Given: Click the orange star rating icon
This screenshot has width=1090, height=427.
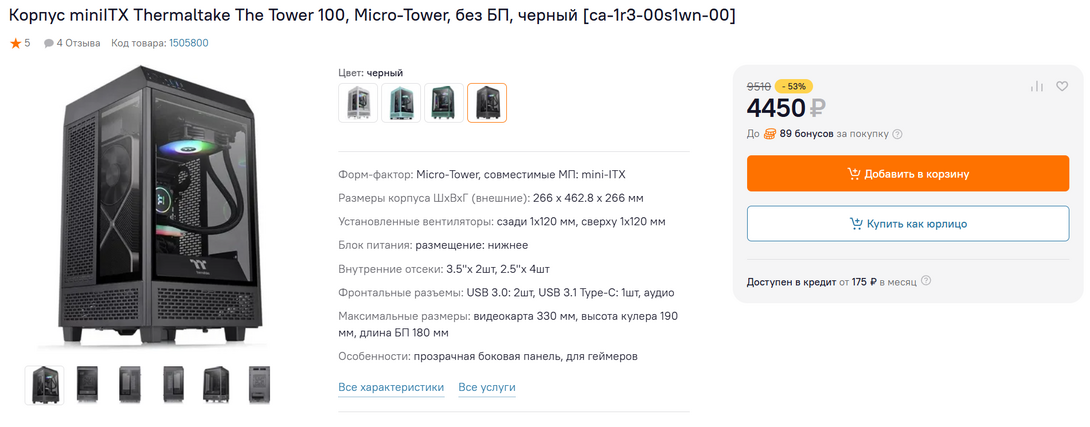Looking at the screenshot, I should click(x=15, y=43).
